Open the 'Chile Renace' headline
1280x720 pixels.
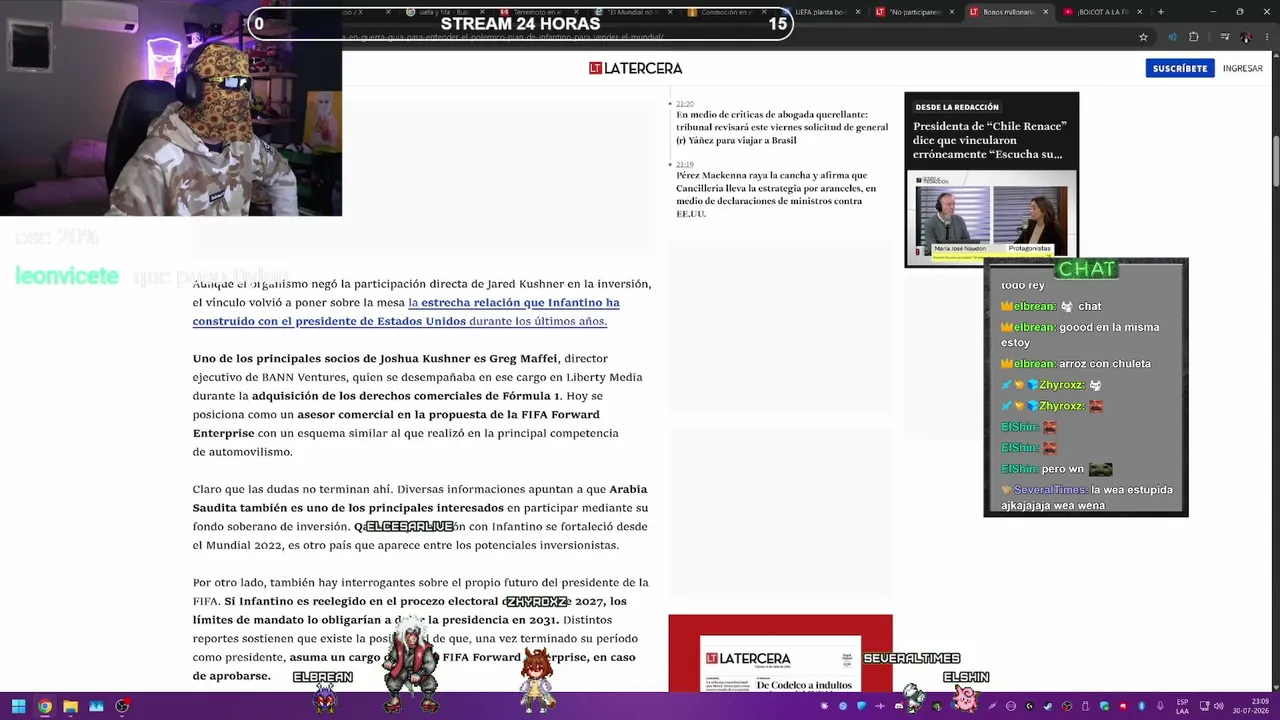[x=990, y=140]
